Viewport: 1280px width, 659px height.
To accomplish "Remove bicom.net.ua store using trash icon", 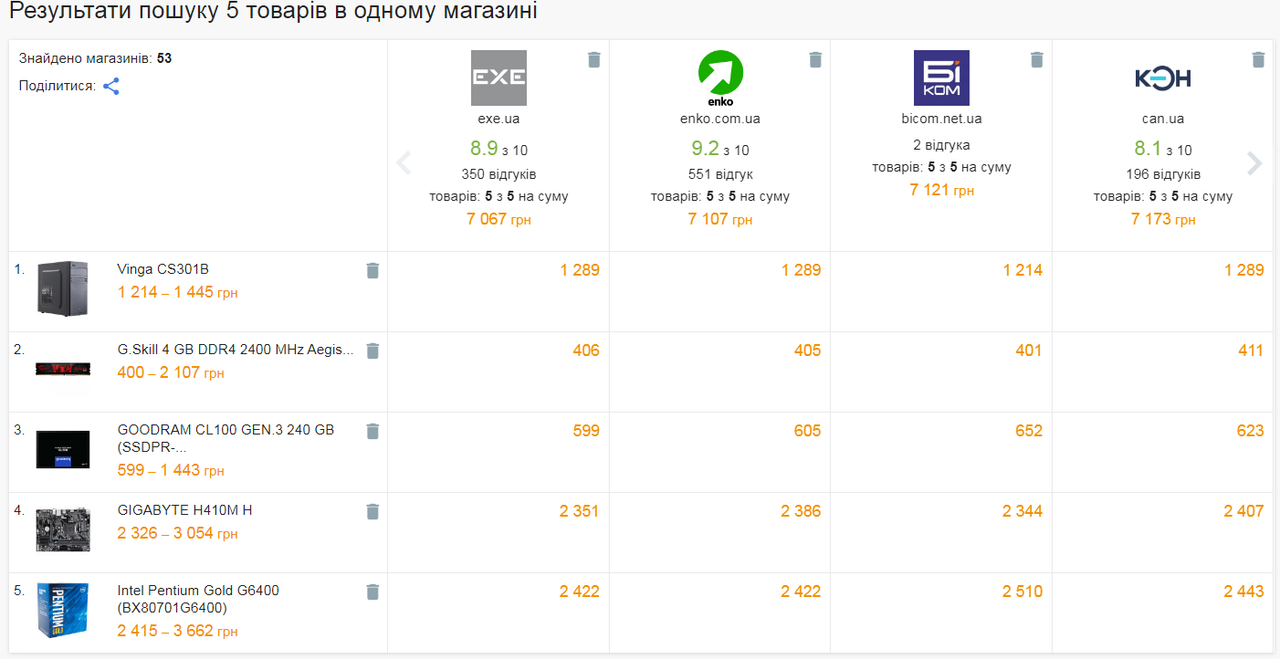I will tap(1037, 60).
